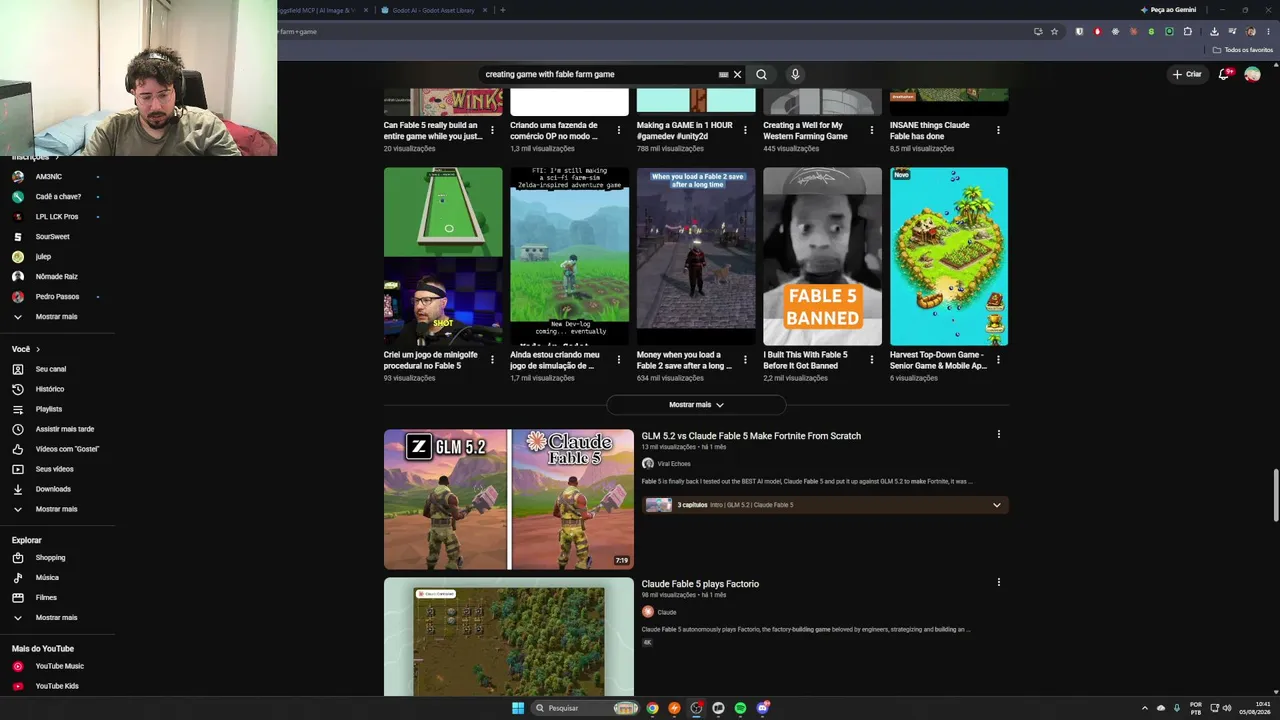Open the Fable 2 save short thumbnail

[x=696, y=256]
